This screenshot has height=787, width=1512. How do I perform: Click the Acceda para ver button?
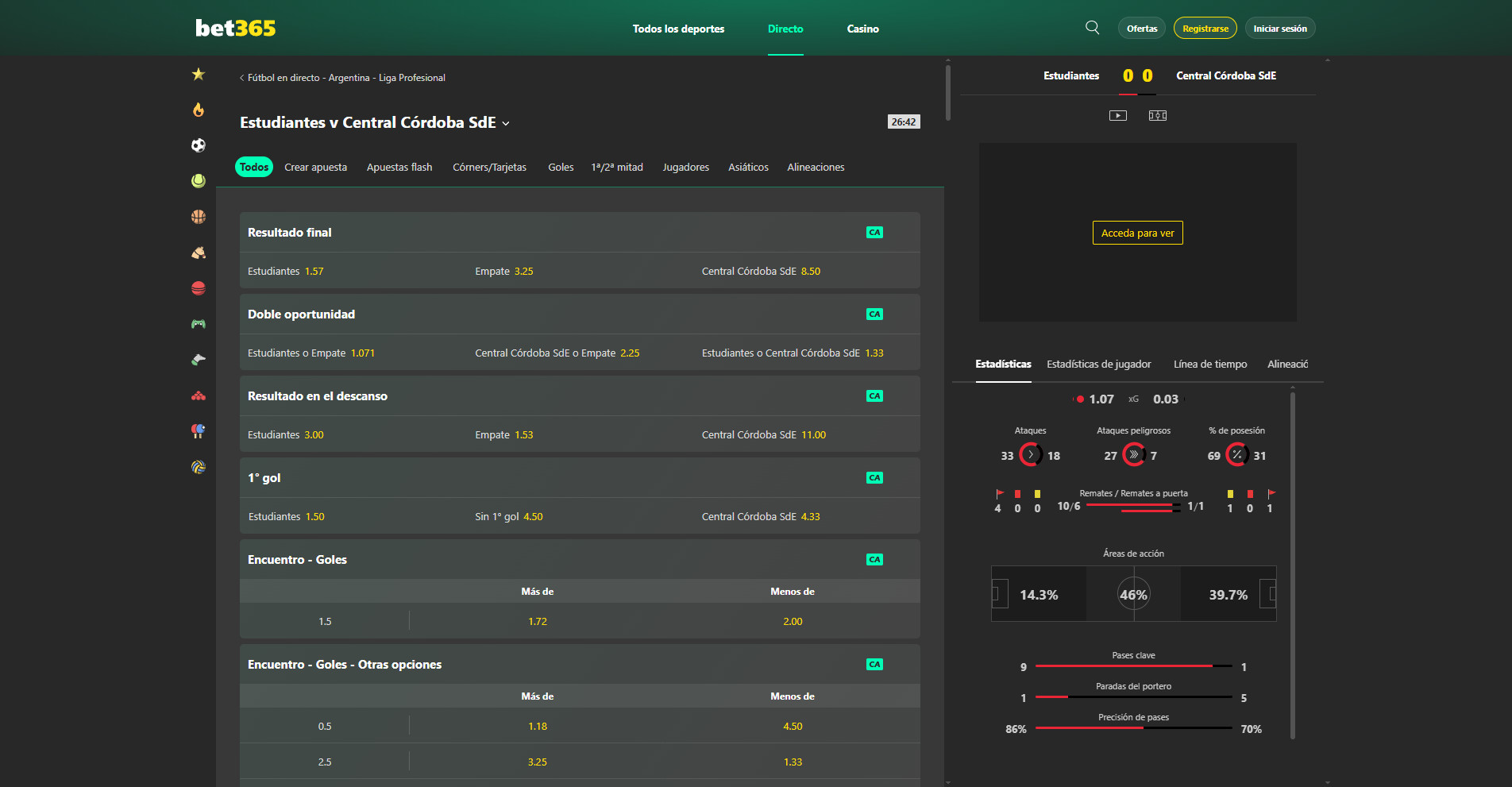point(1138,233)
